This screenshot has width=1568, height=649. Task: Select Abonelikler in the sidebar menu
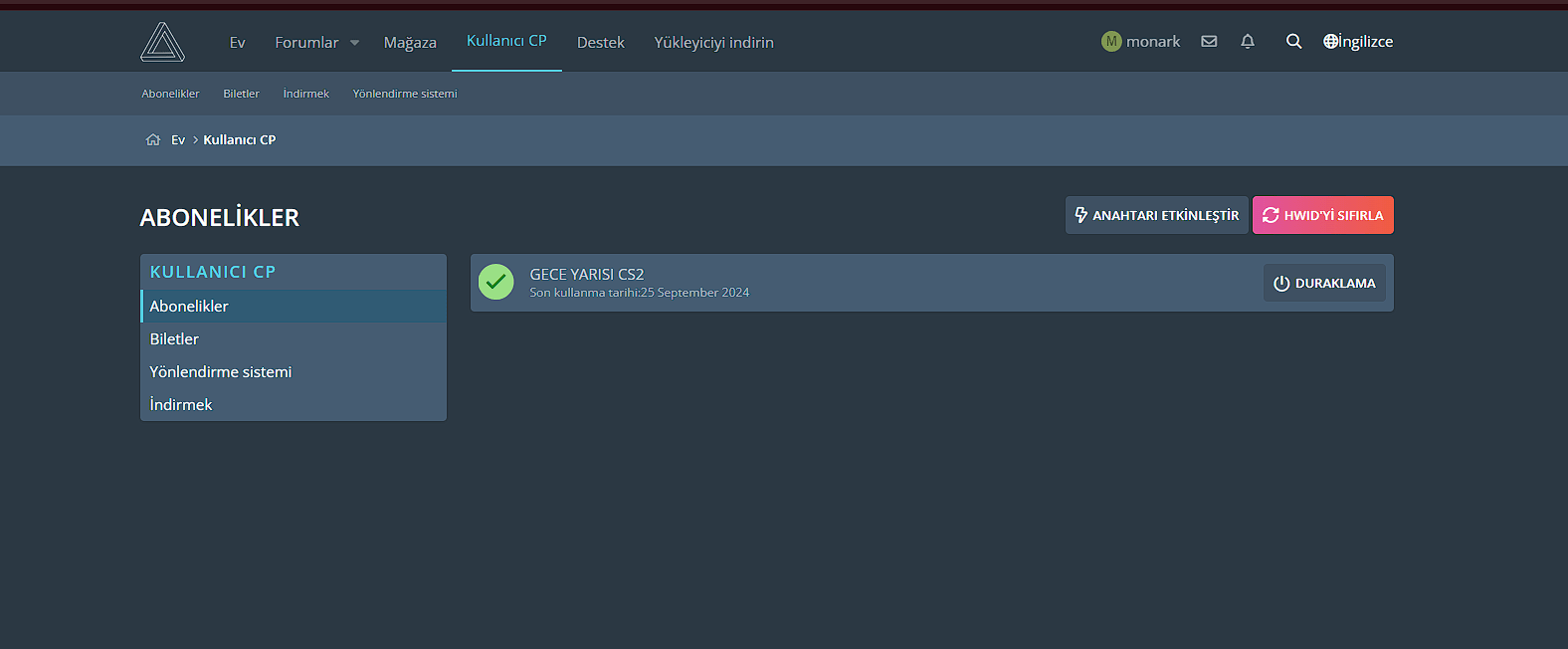(294, 306)
